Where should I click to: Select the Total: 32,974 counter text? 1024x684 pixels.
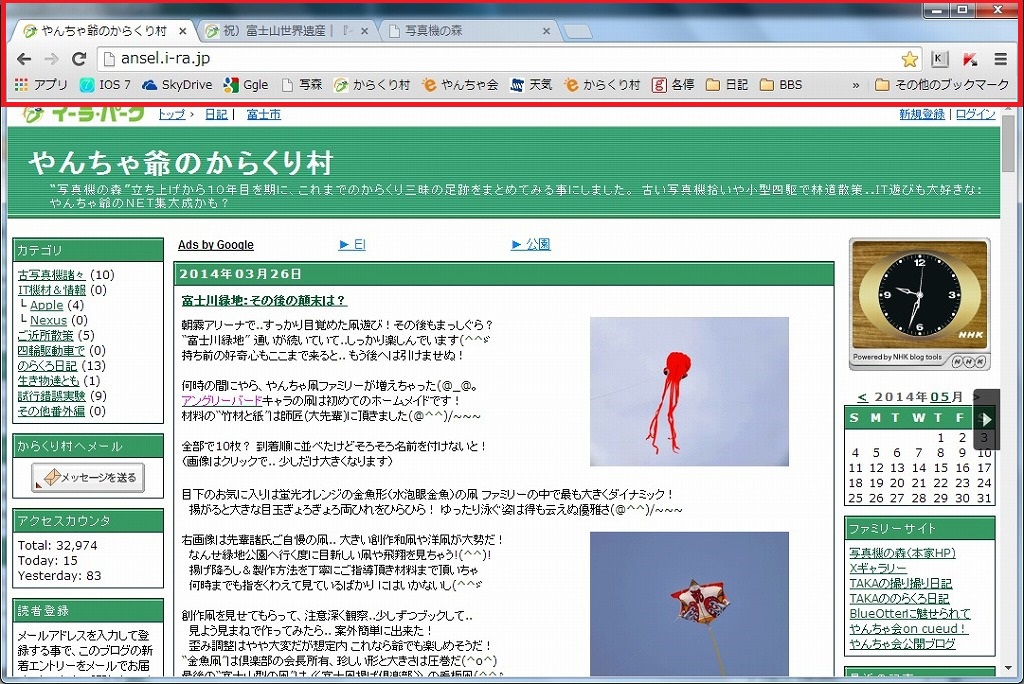tap(57, 546)
